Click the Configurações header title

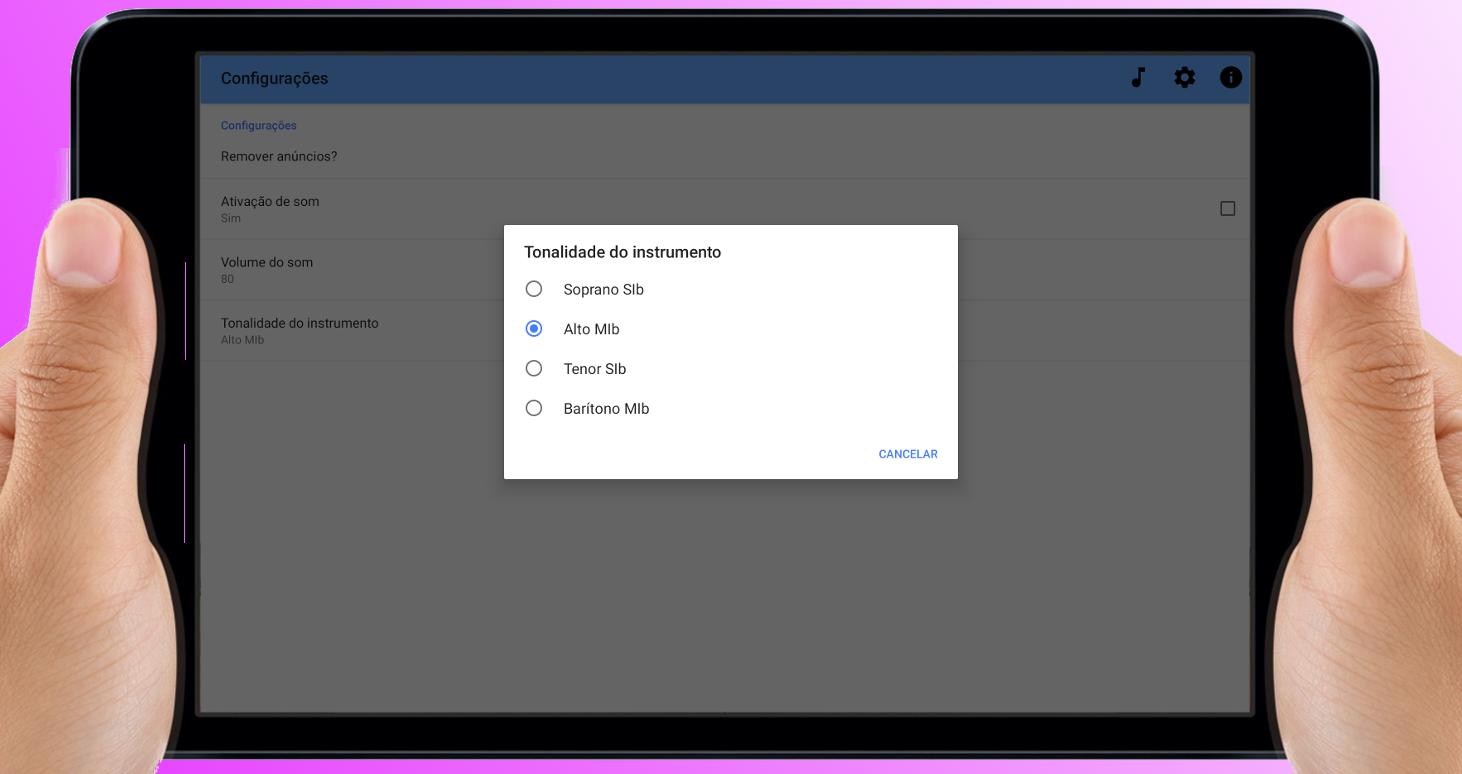tap(274, 78)
